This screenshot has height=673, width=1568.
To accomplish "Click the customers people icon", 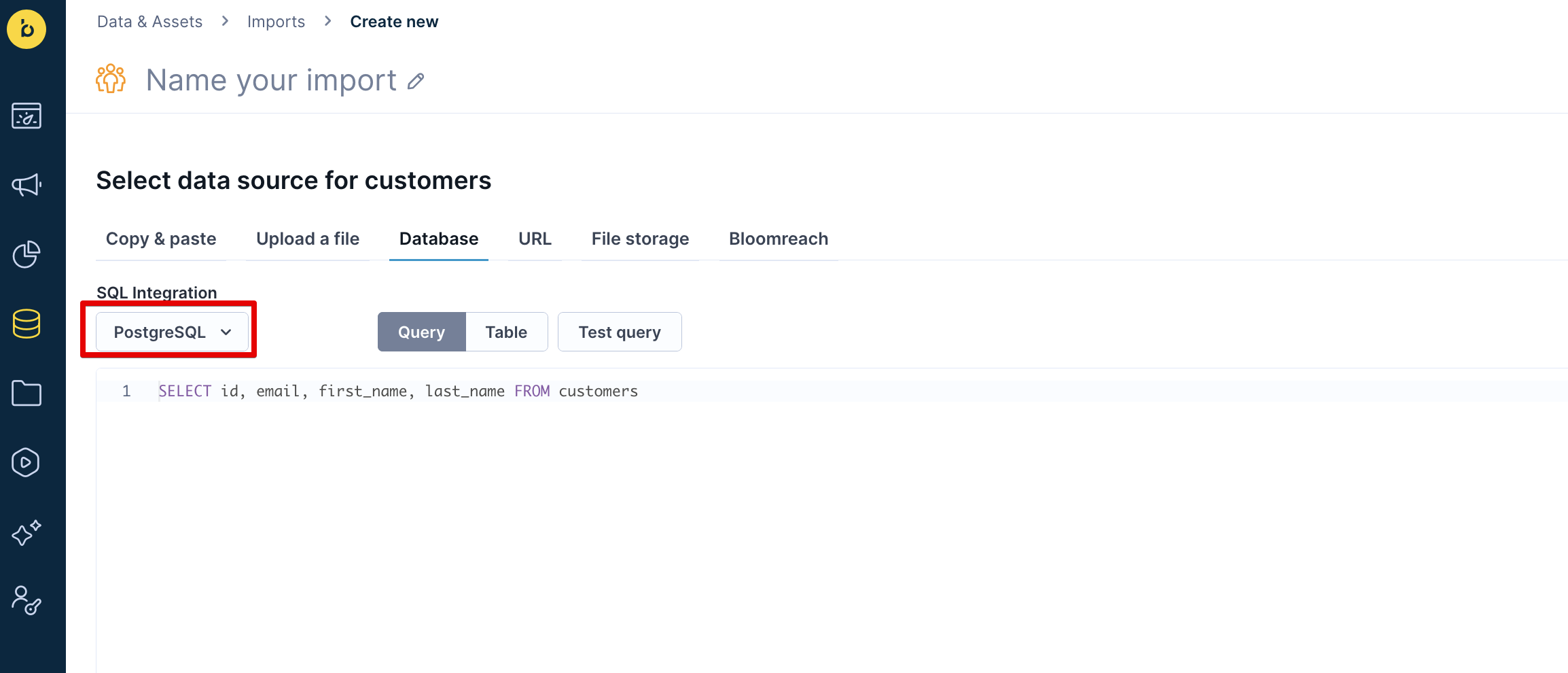I will tap(111, 79).
